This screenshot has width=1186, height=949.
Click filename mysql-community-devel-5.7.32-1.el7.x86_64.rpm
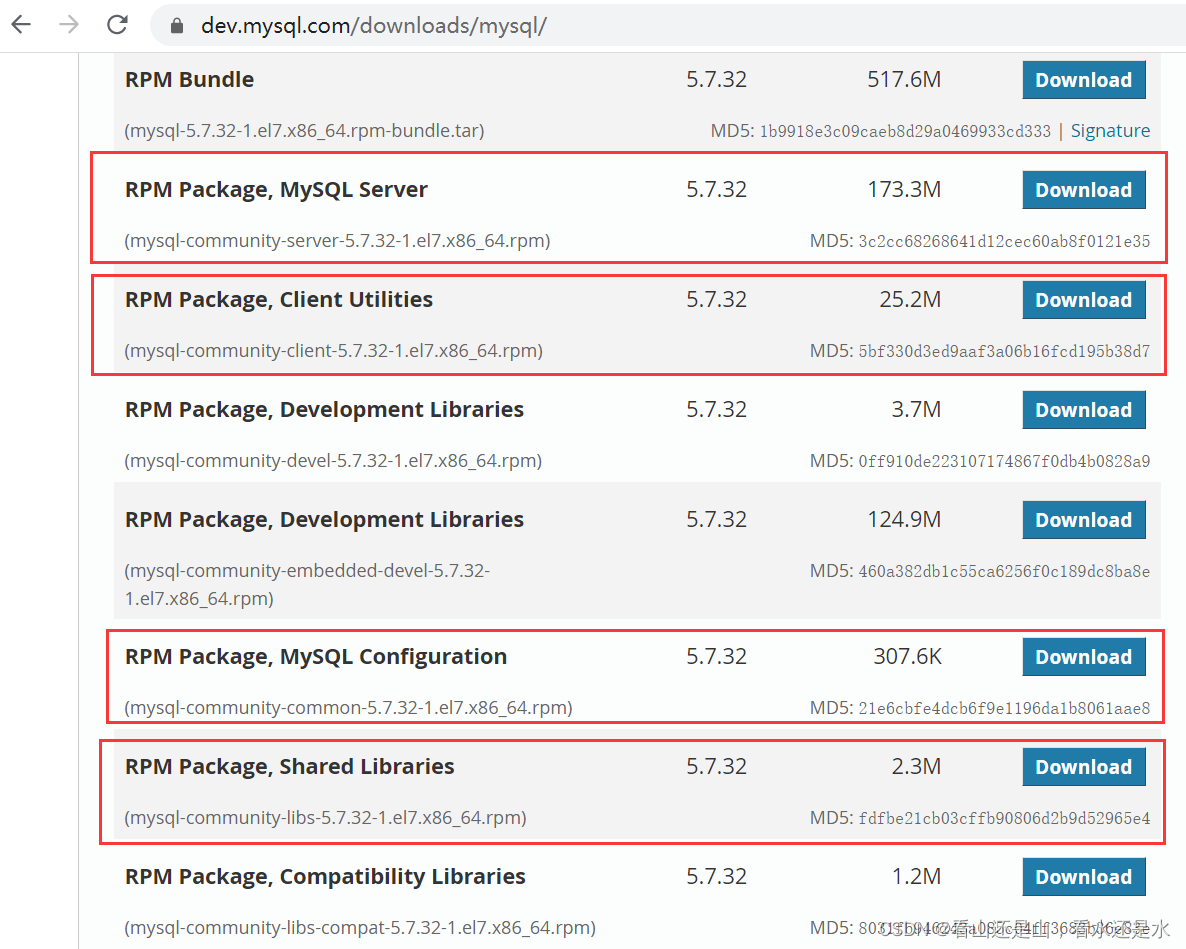coord(333,461)
